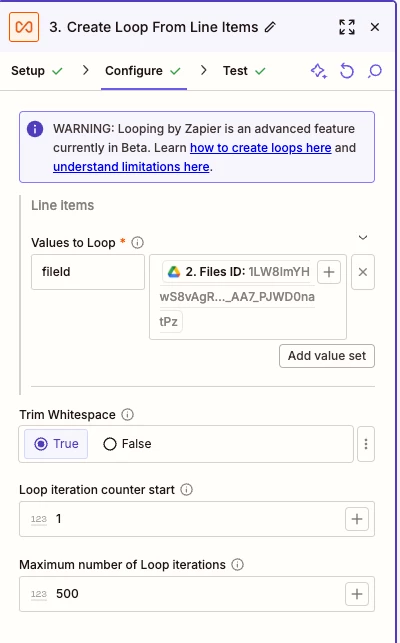The width and height of the screenshot is (400, 643).
Task: Open the three-dot menu beside Trim Whitespace
Action: 366,444
